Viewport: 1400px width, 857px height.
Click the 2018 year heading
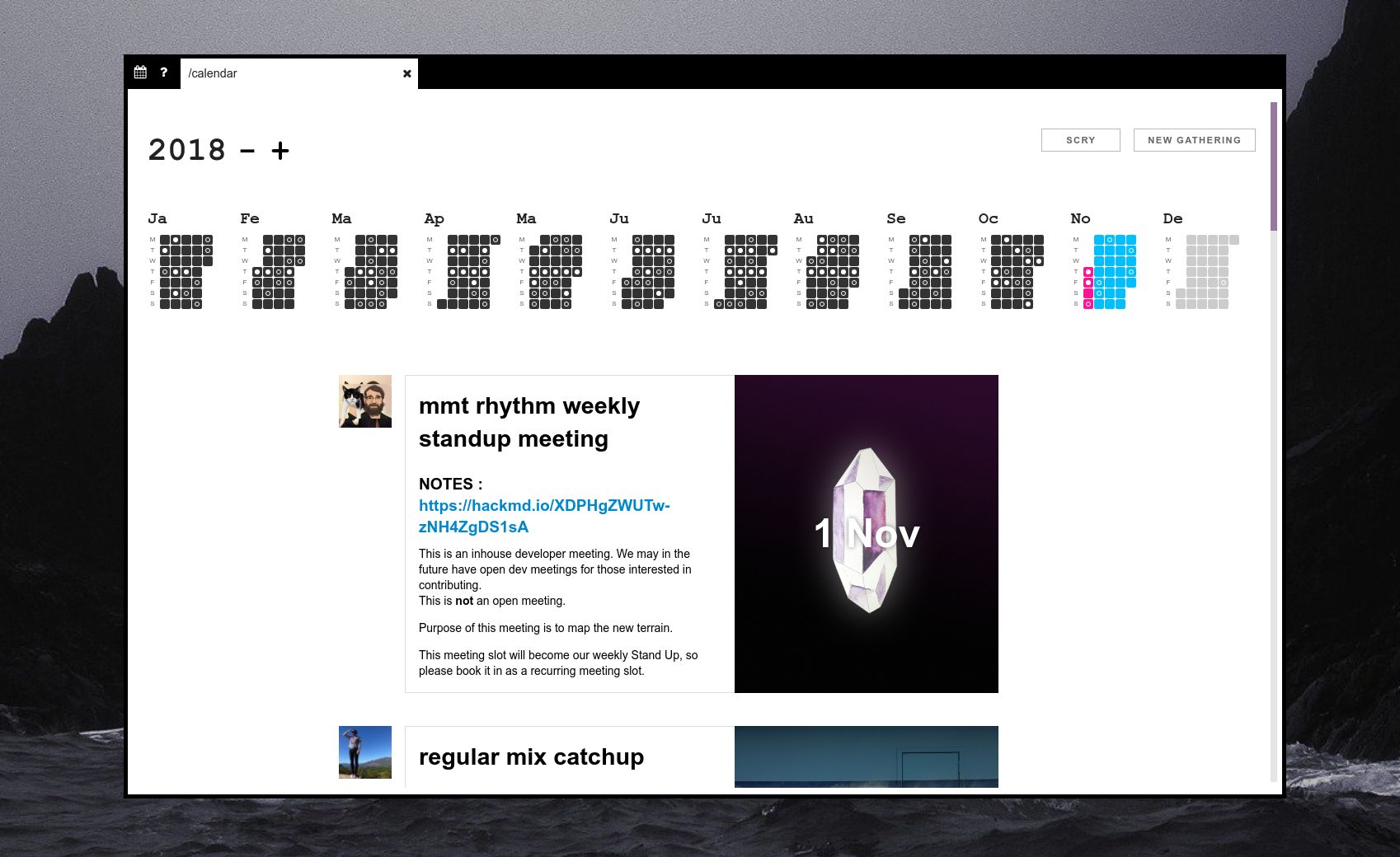[187, 150]
